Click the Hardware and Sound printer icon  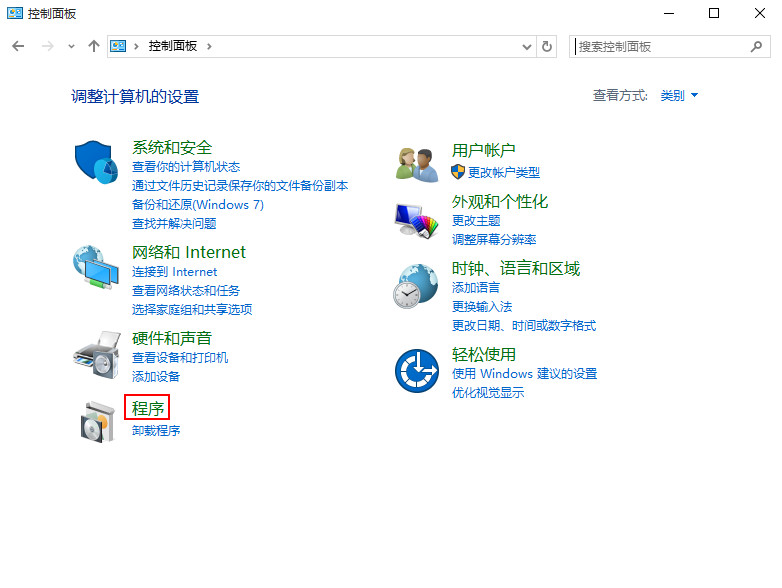[97, 355]
